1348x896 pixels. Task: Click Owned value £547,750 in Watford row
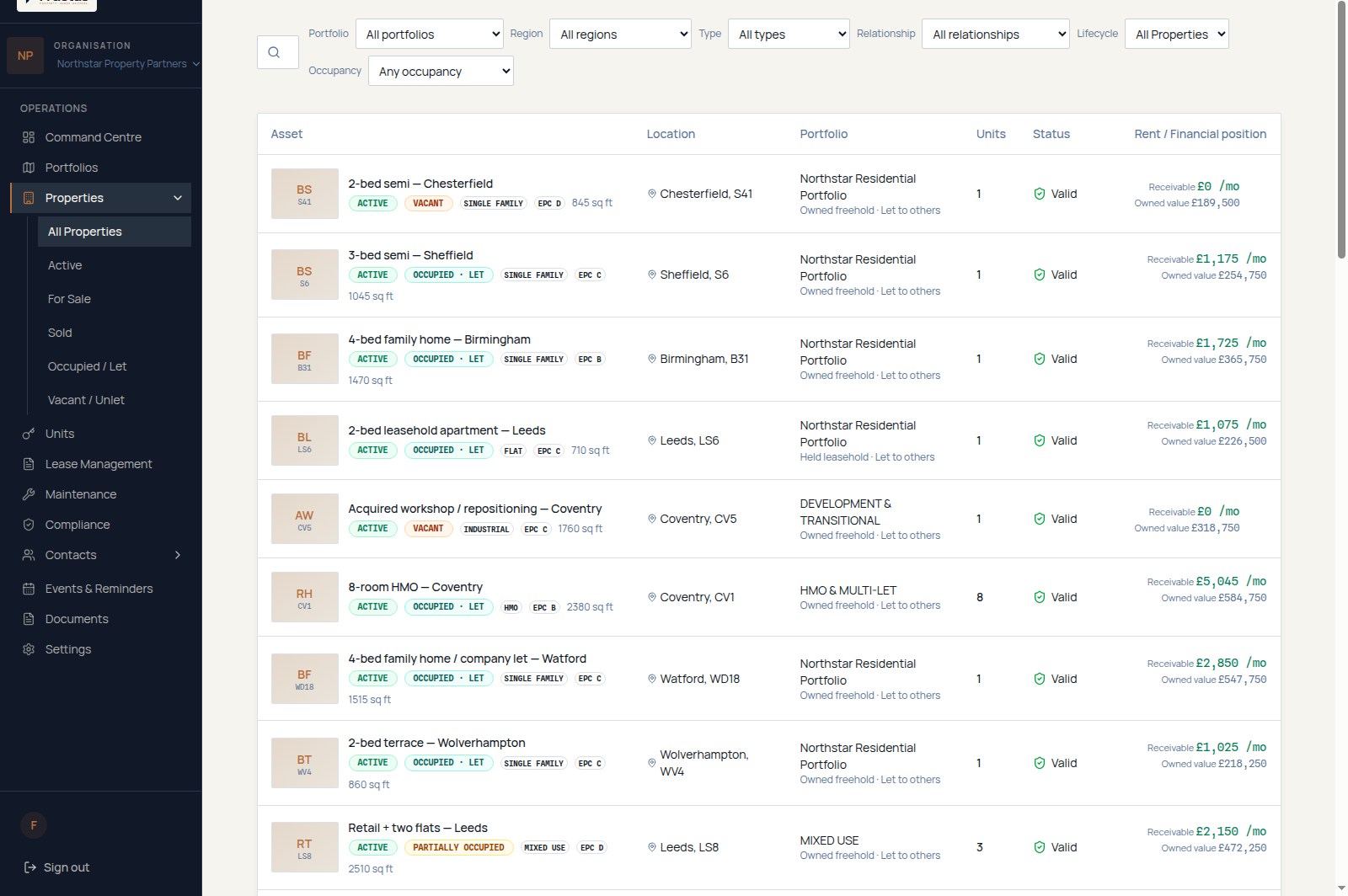(1213, 680)
